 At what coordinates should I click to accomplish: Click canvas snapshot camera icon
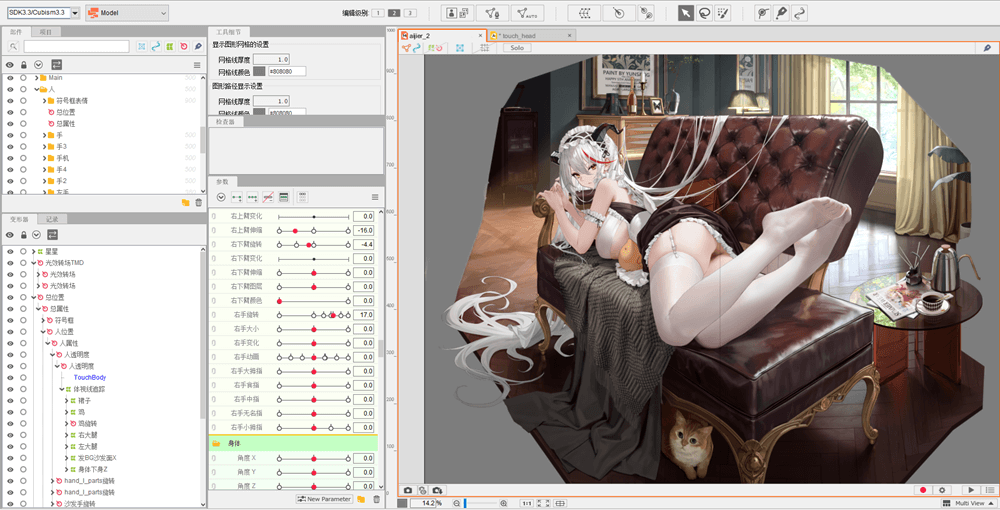pos(408,490)
